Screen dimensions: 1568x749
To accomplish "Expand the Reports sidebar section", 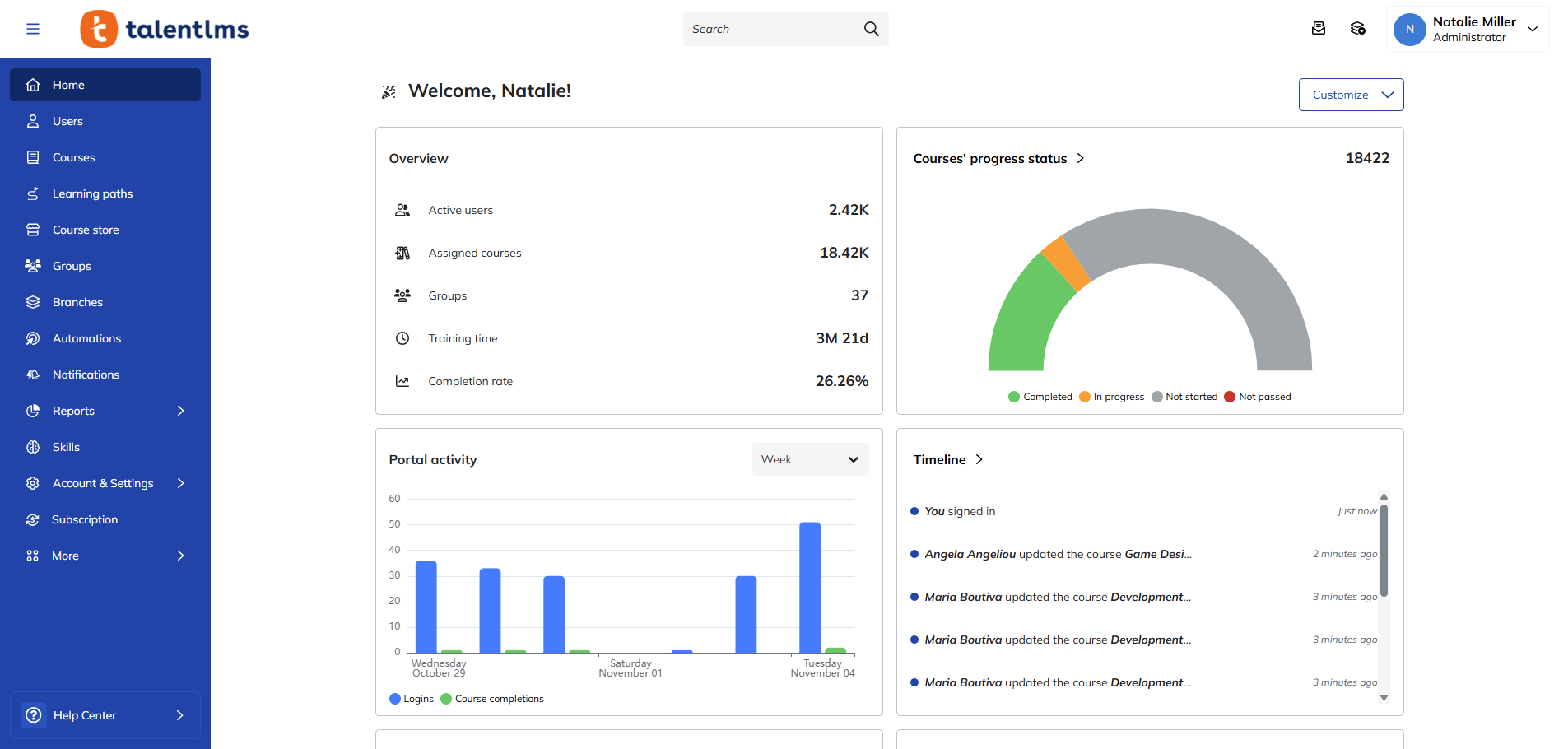I will coord(181,411).
